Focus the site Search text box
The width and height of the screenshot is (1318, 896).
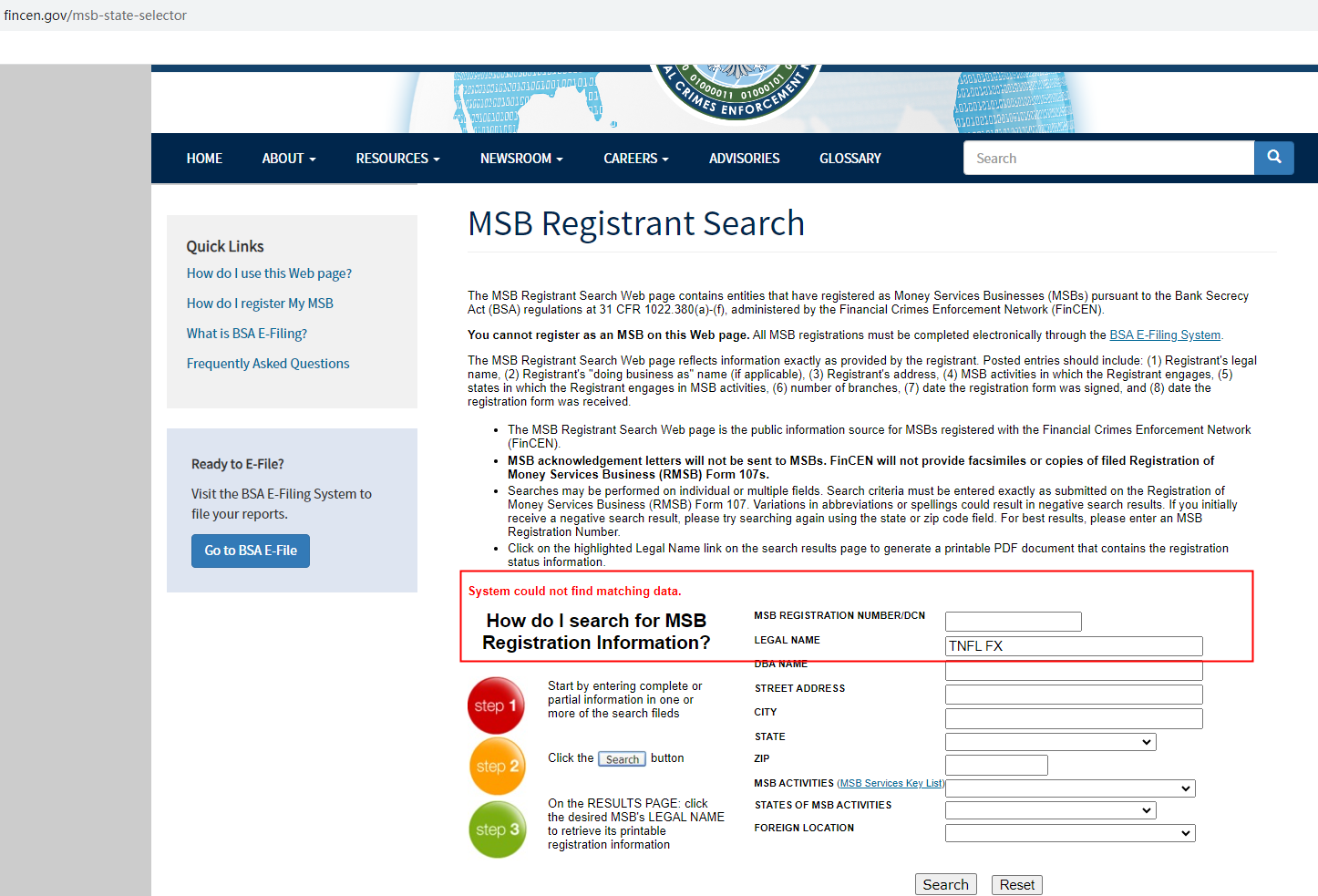click(x=1109, y=158)
